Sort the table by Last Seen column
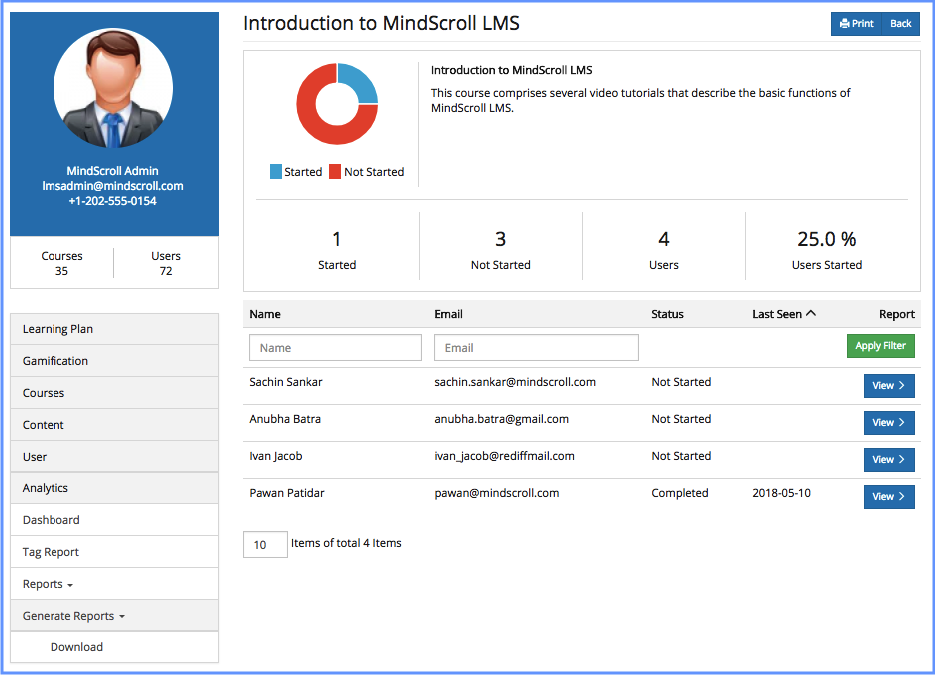 (784, 314)
